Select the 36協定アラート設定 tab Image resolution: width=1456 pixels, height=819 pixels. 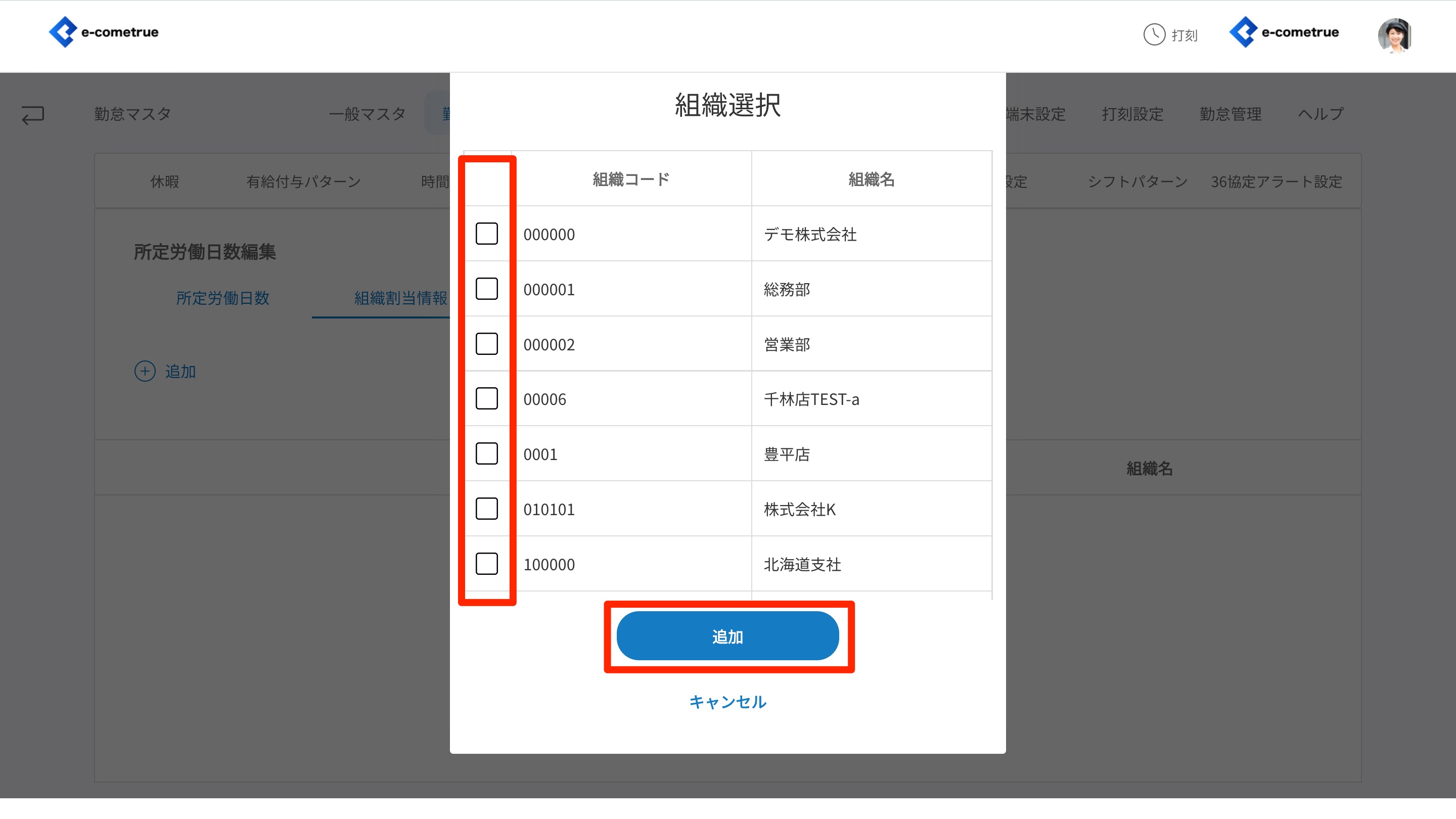1276,181
